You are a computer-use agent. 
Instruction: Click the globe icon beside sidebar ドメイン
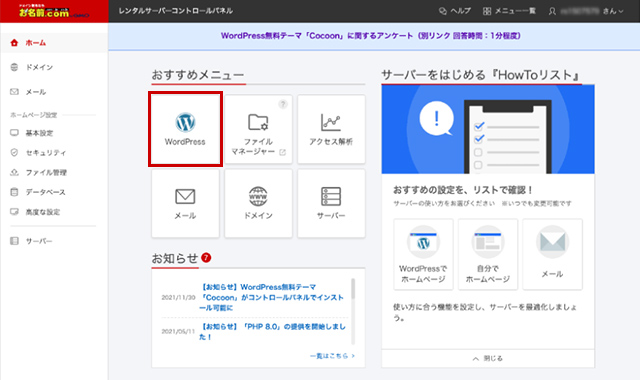(x=14, y=67)
